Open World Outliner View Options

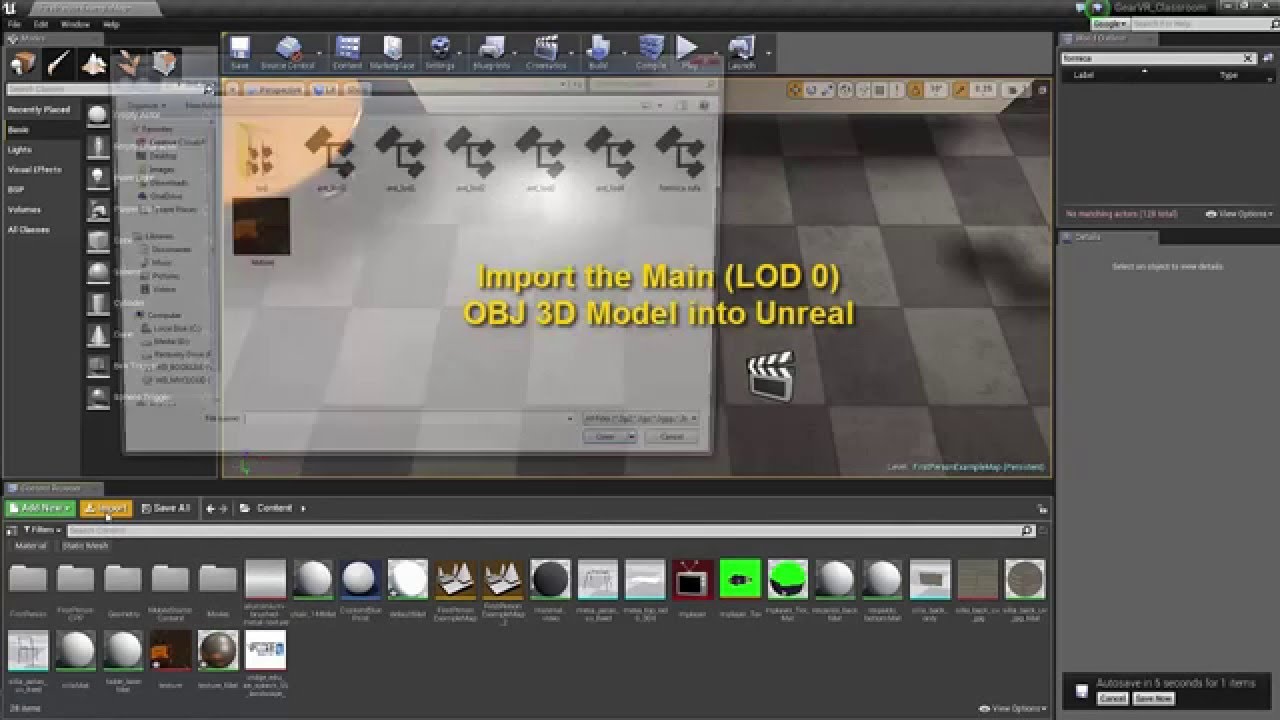tap(1239, 214)
